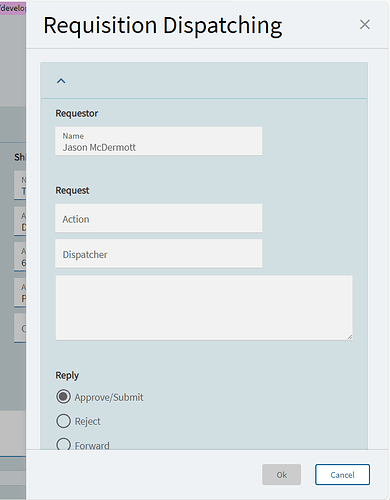
Task: Click the Requisition Dispatching title text
Action: point(163,26)
